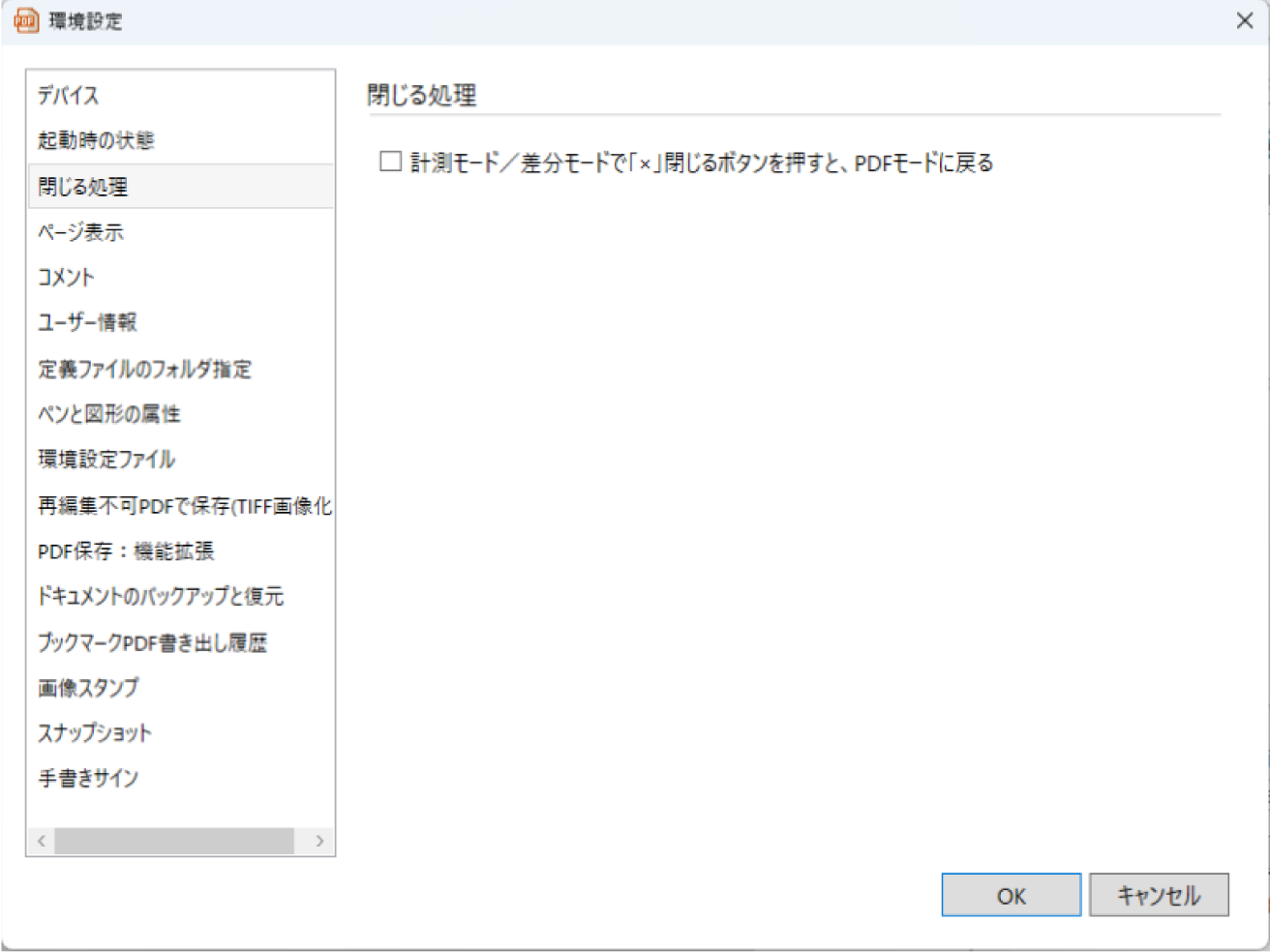Screen dimensions: 1270x952
Task: Select 定義ファイルのフォルダ指定 item
Action: 144,369
